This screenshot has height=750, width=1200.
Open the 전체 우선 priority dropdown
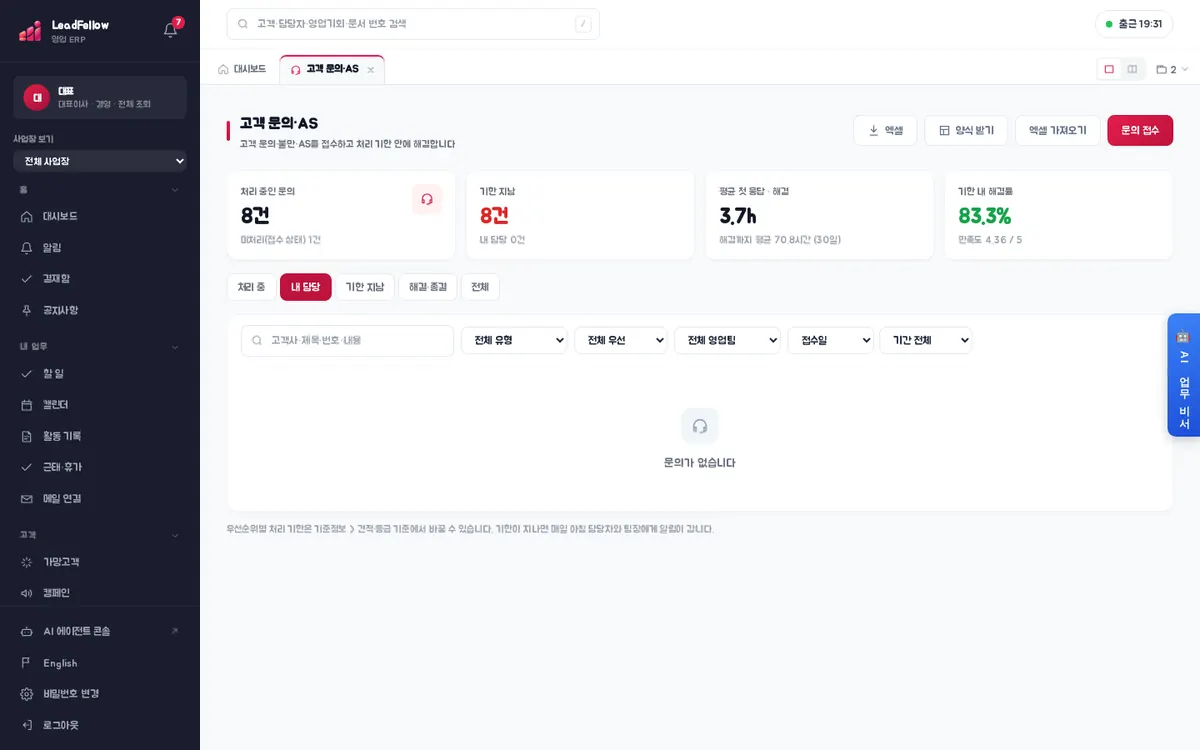coord(621,340)
